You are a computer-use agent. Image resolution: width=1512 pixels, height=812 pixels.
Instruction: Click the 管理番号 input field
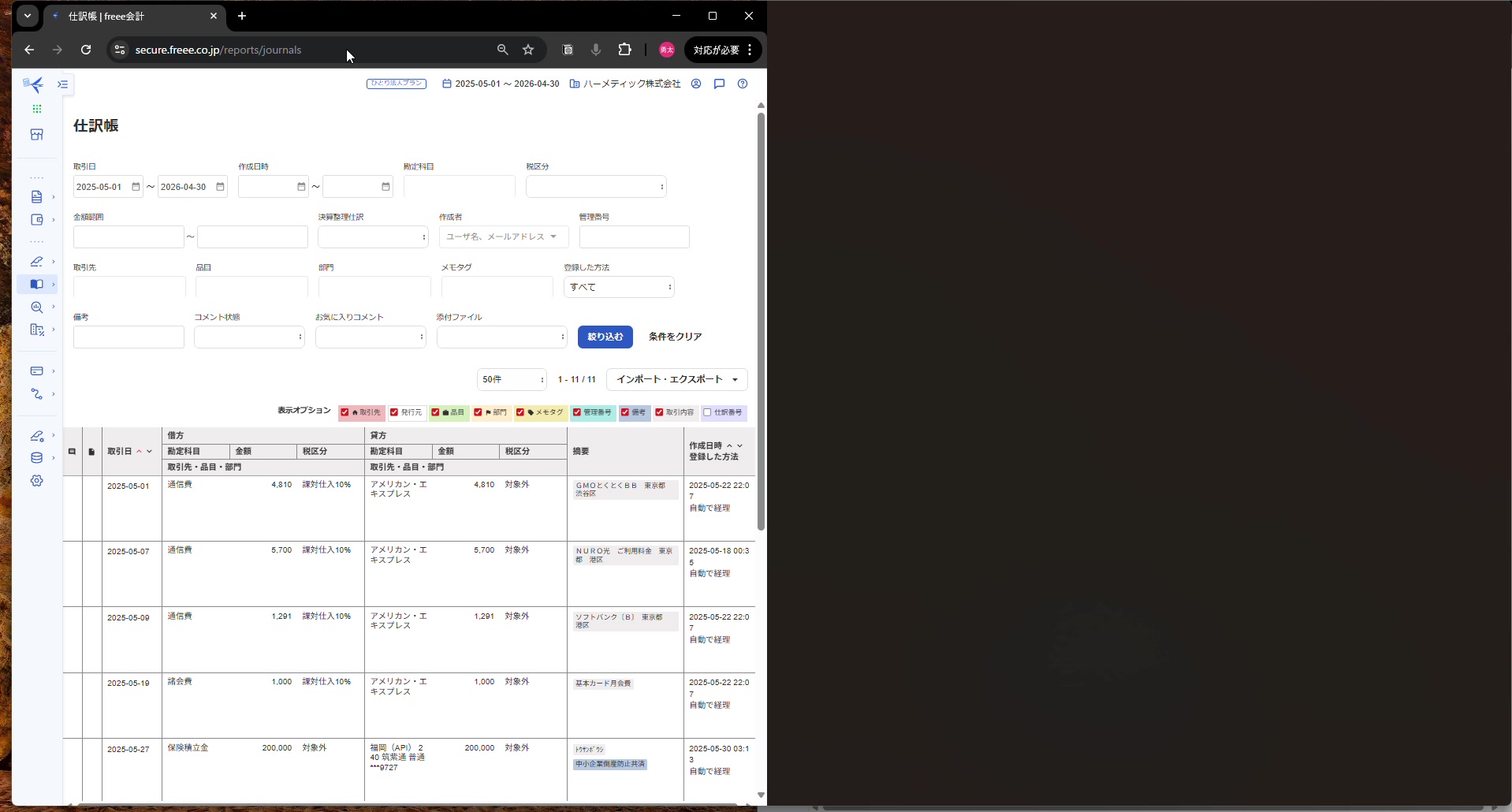(634, 237)
